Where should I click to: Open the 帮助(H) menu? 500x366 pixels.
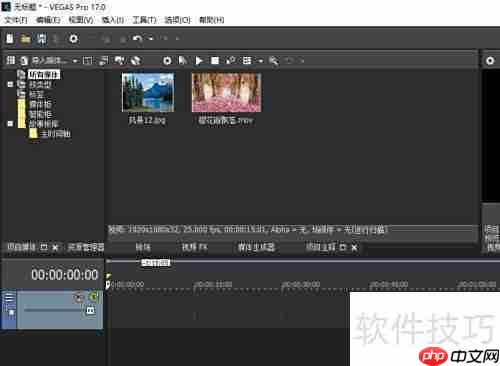211,20
